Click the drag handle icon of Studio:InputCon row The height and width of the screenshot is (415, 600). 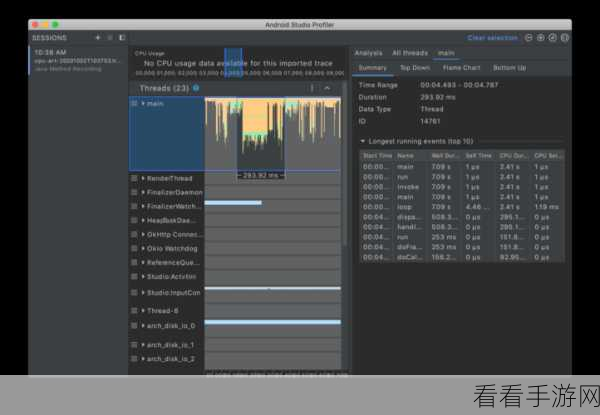point(134,293)
